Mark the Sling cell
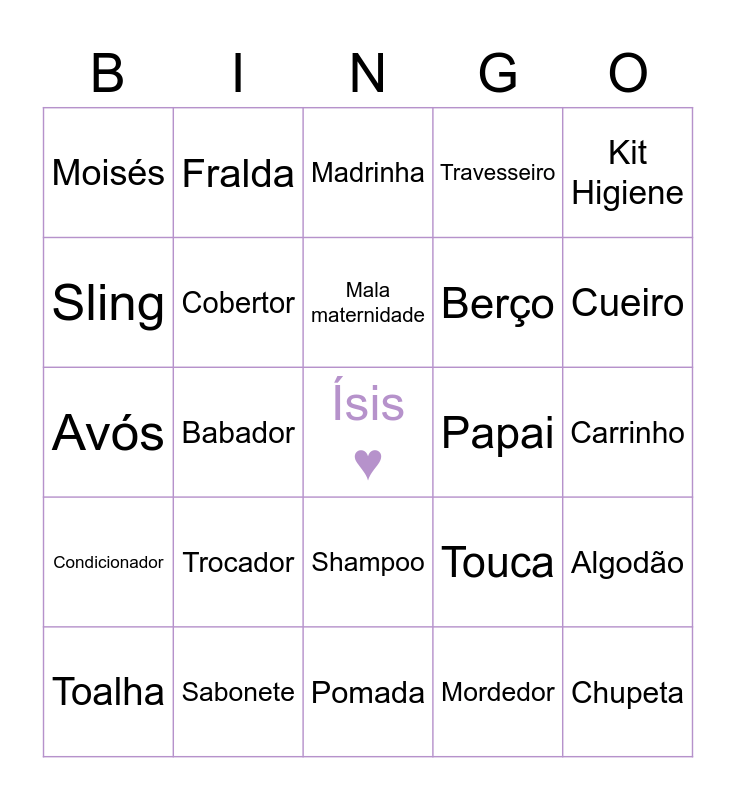This screenshot has height=800, width=736. 108,303
